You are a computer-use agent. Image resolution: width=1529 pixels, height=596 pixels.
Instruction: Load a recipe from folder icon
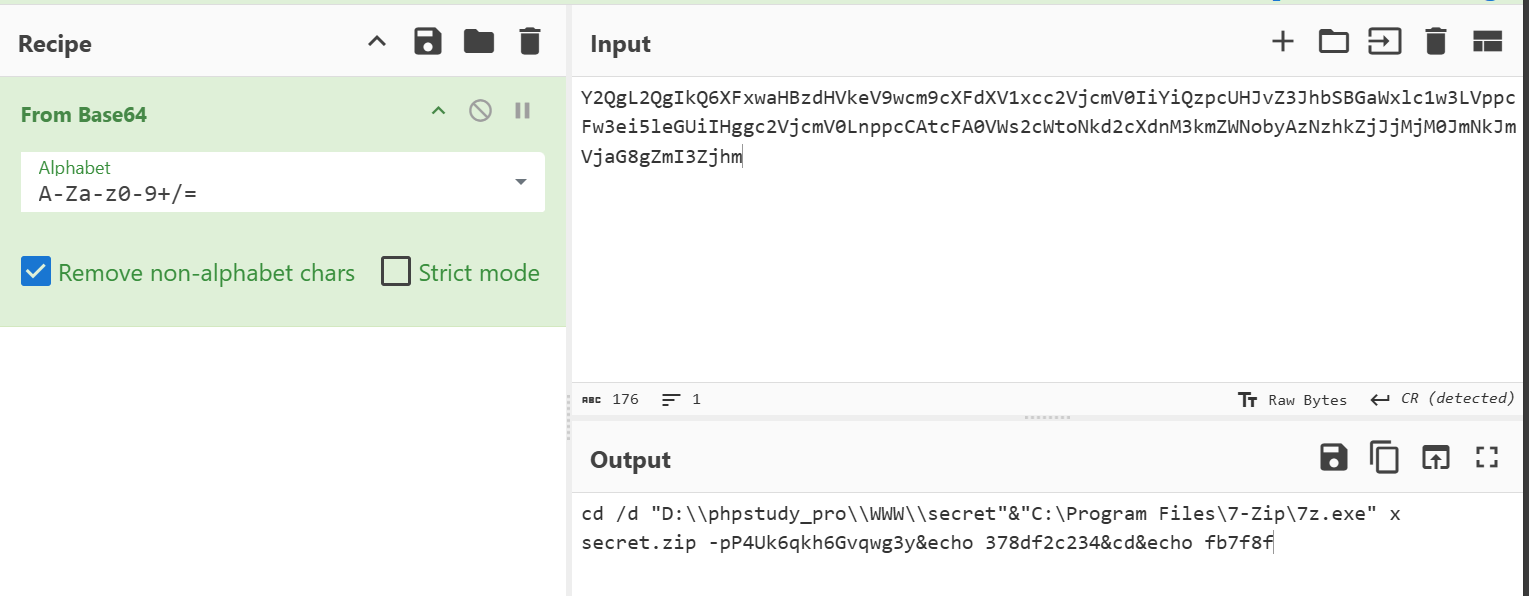click(479, 42)
